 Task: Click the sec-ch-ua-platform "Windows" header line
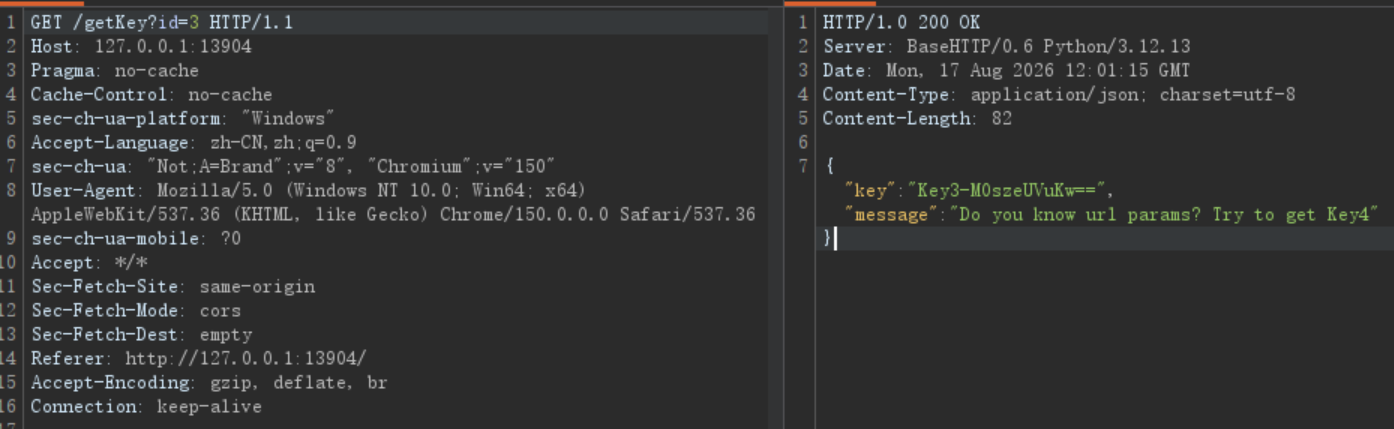point(183,118)
